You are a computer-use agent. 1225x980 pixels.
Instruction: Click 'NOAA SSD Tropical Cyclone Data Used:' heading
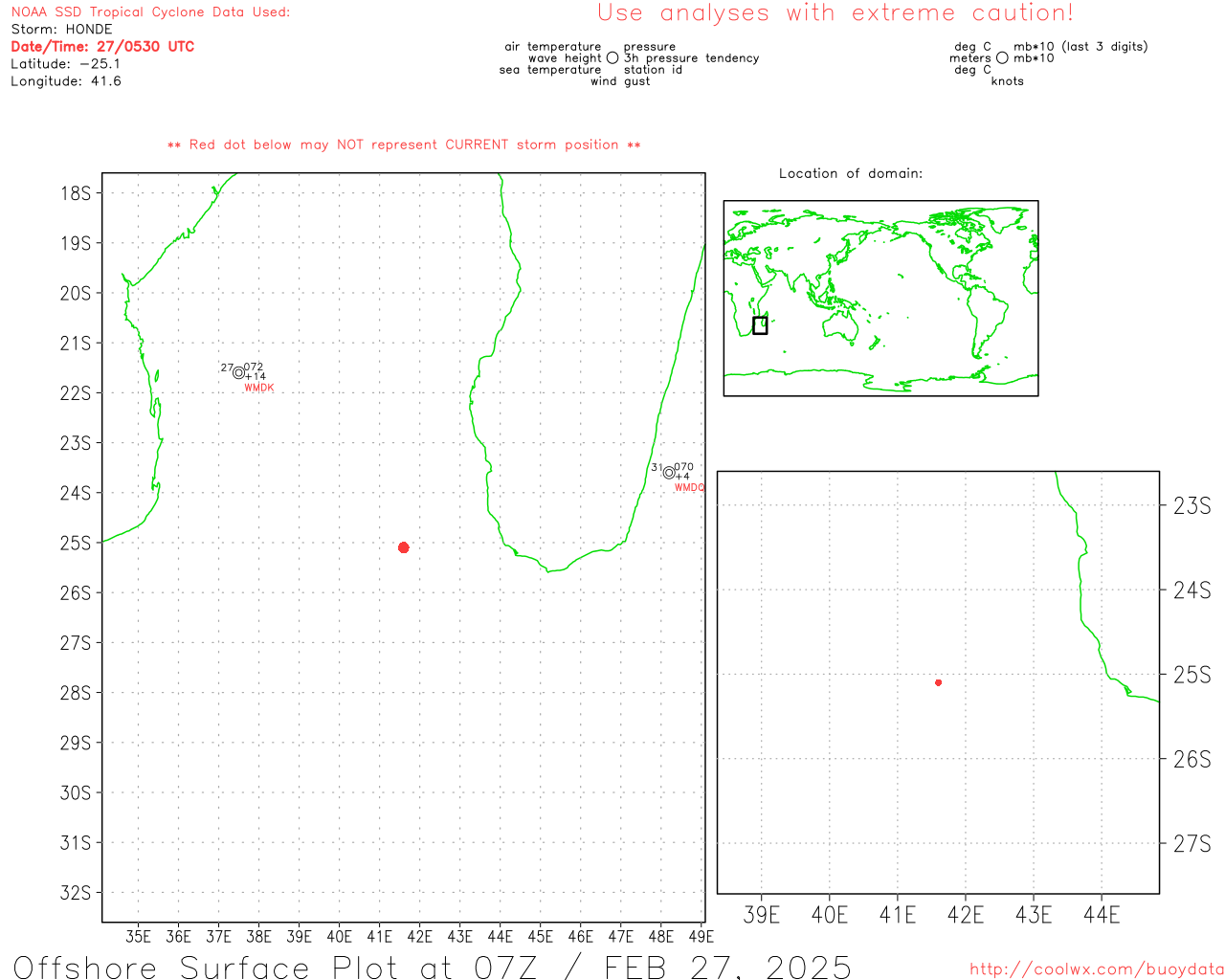coord(150,12)
